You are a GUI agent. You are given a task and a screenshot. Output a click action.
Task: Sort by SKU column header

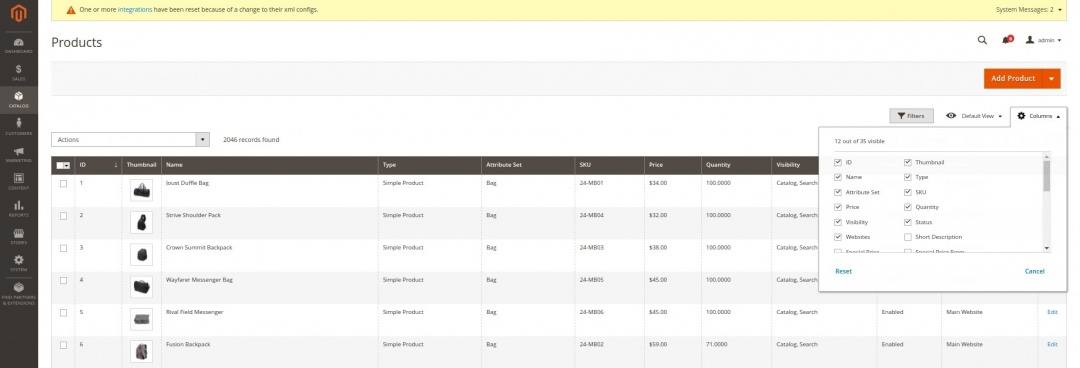(x=610, y=165)
